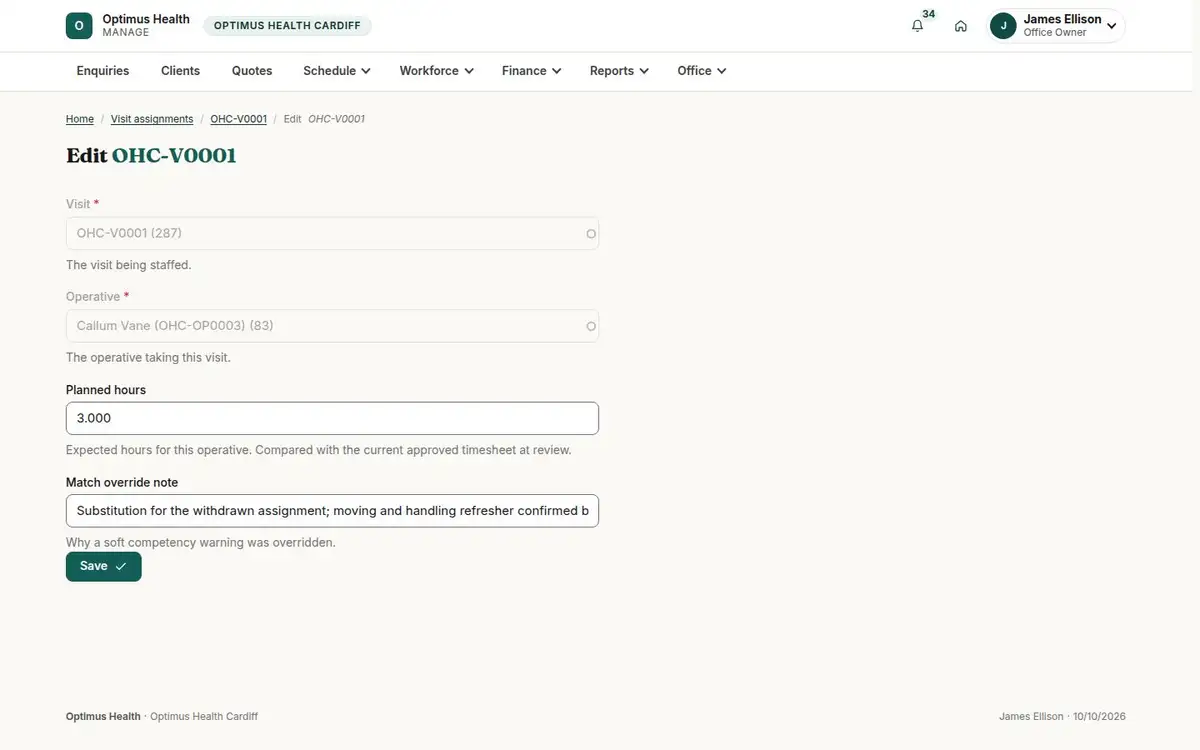
Task: Save the visit assignment
Action: click(104, 566)
